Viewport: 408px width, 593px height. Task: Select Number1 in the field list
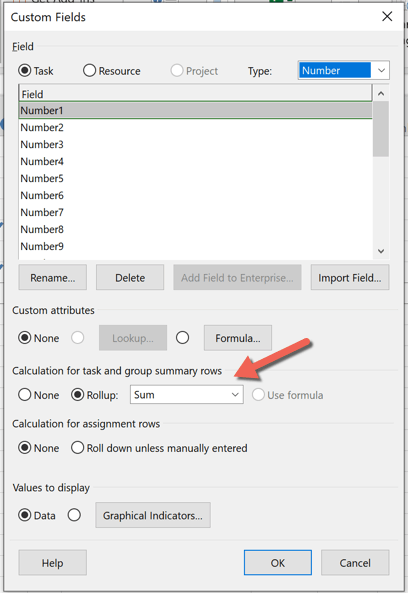pyautogui.click(x=195, y=110)
